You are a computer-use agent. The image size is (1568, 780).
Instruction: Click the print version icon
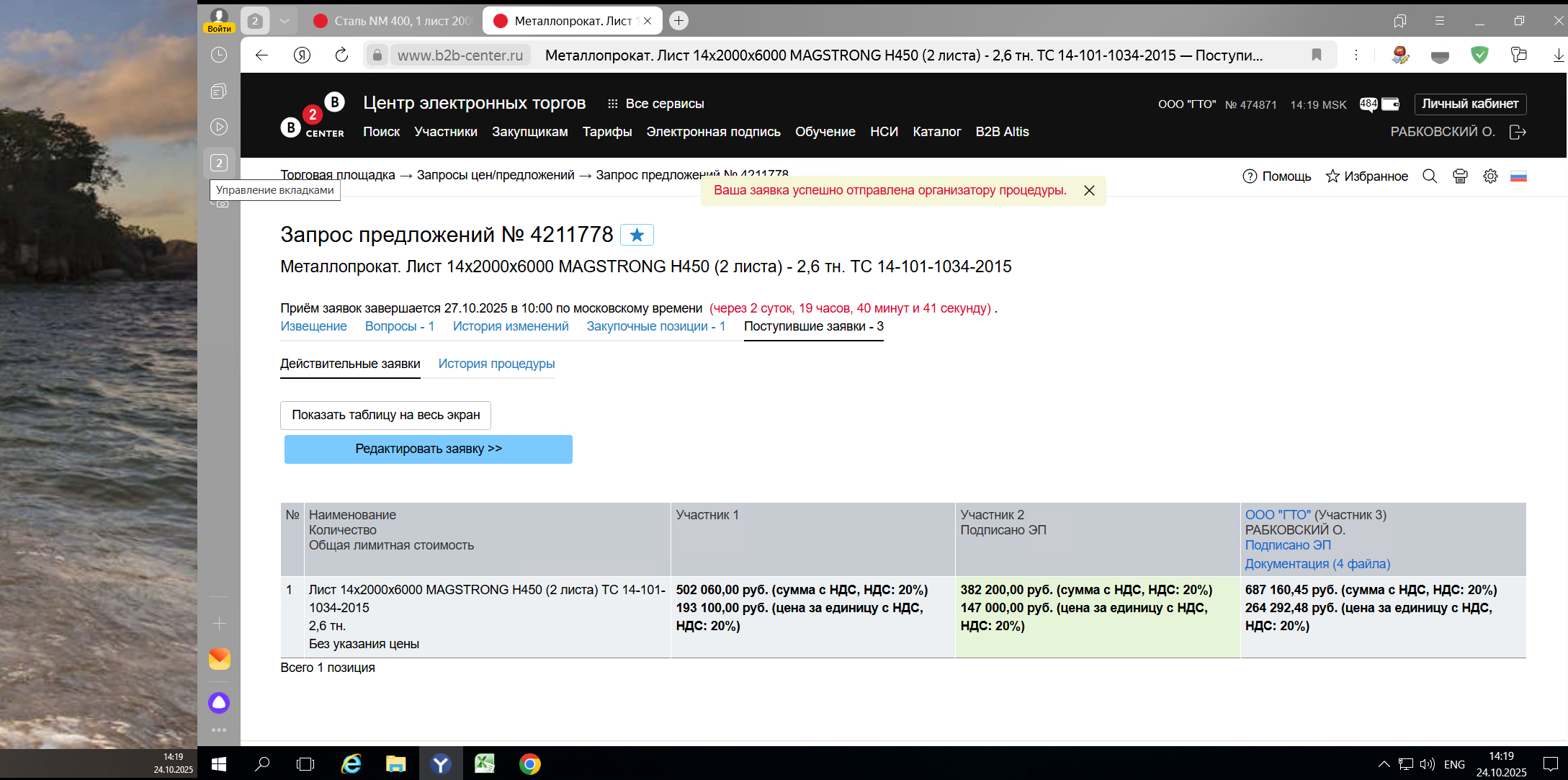pos(1460,176)
